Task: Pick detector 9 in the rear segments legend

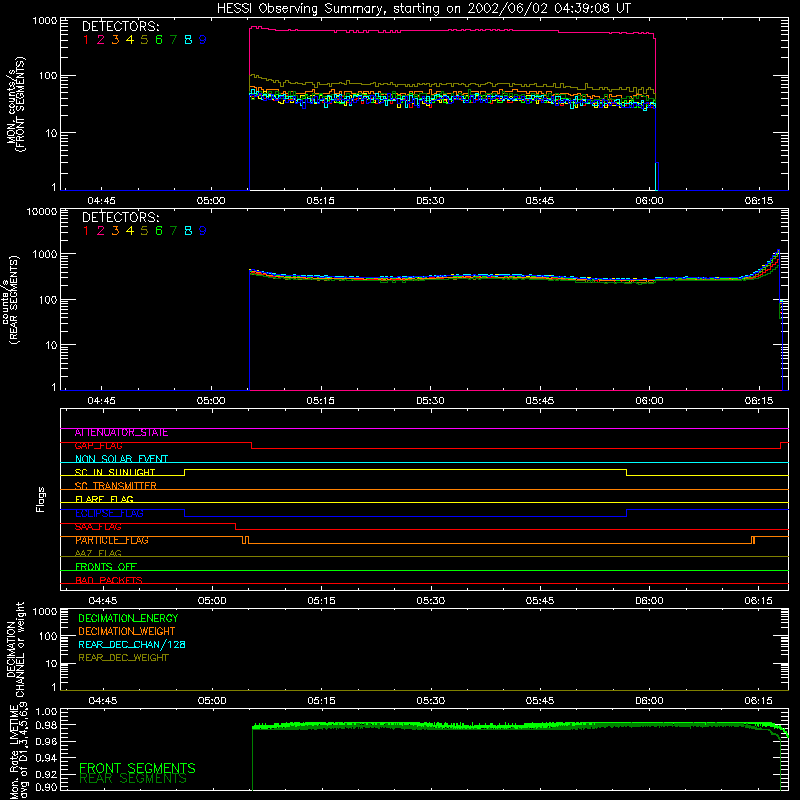Action: (203, 231)
